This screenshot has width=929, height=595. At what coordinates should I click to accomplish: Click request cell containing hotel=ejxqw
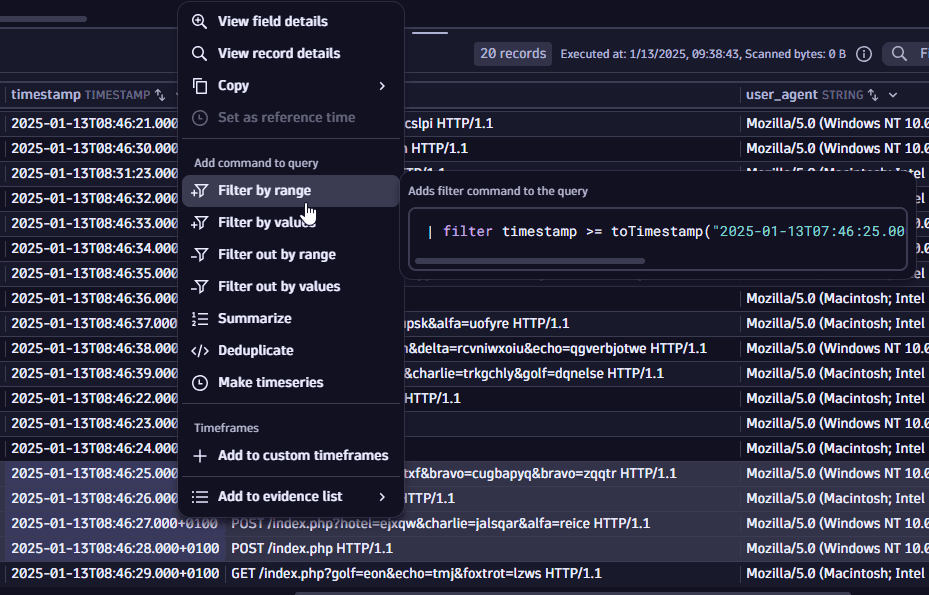click(x=483, y=524)
